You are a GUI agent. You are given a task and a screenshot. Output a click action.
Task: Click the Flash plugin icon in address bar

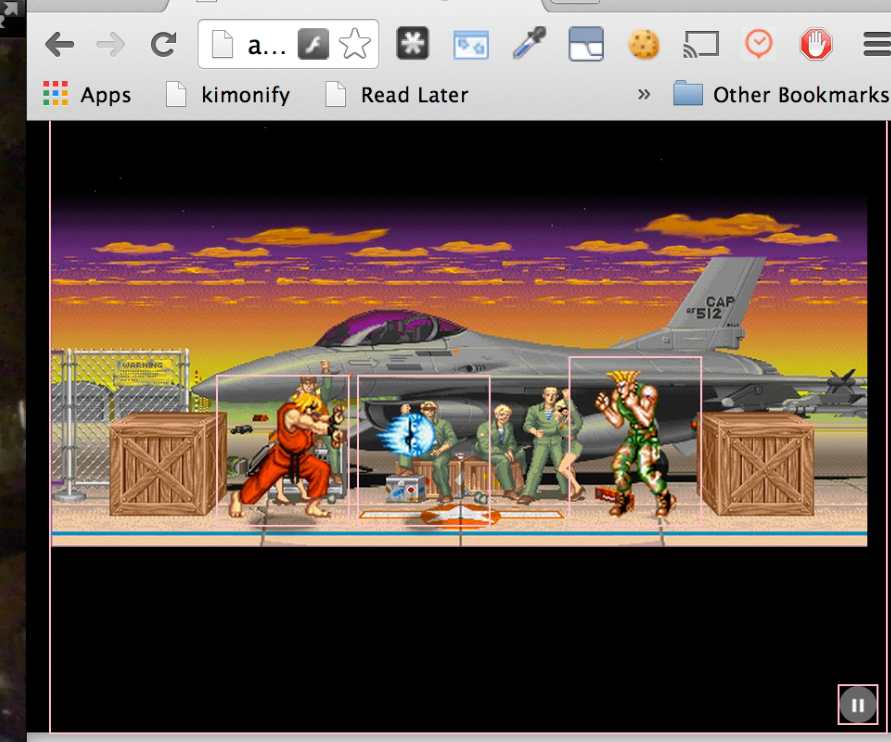point(313,44)
